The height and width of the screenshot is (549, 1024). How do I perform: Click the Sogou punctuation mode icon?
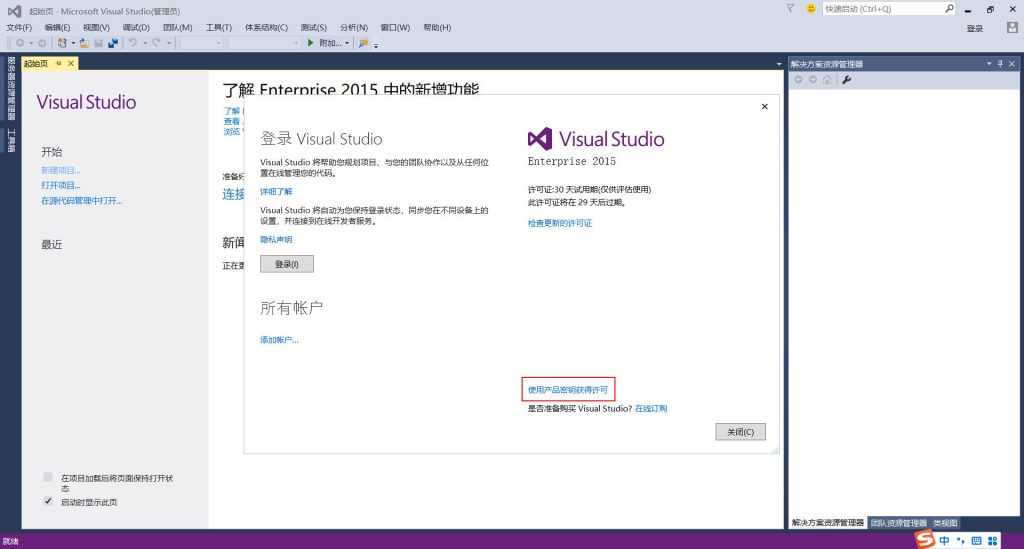click(960, 541)
